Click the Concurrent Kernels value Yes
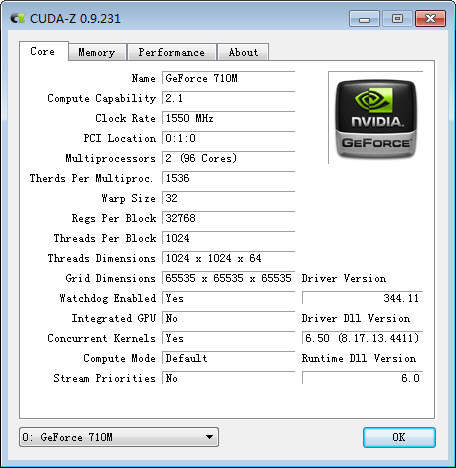 click(x=229, y=338)
